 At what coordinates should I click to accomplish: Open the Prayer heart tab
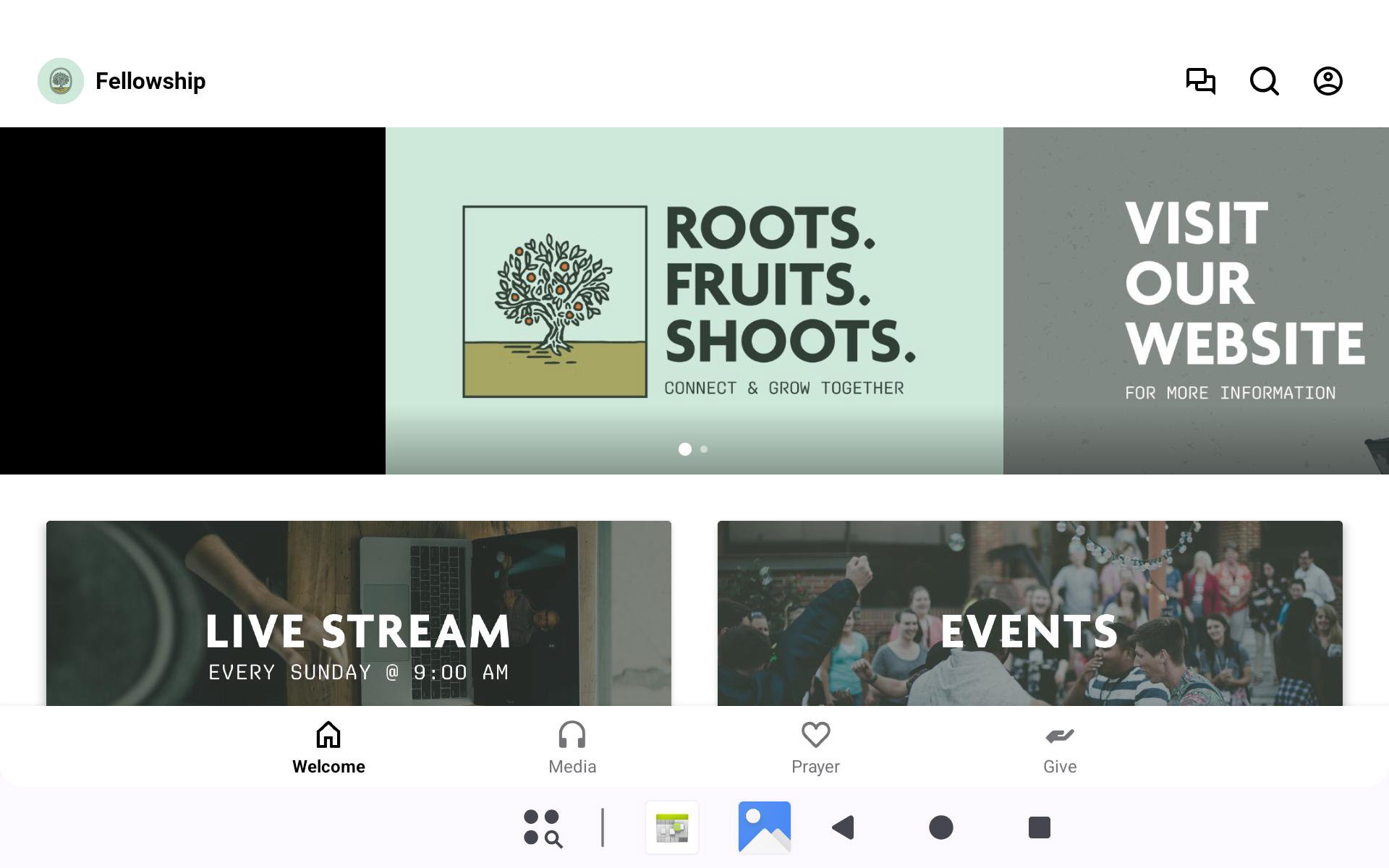point(815,748)
